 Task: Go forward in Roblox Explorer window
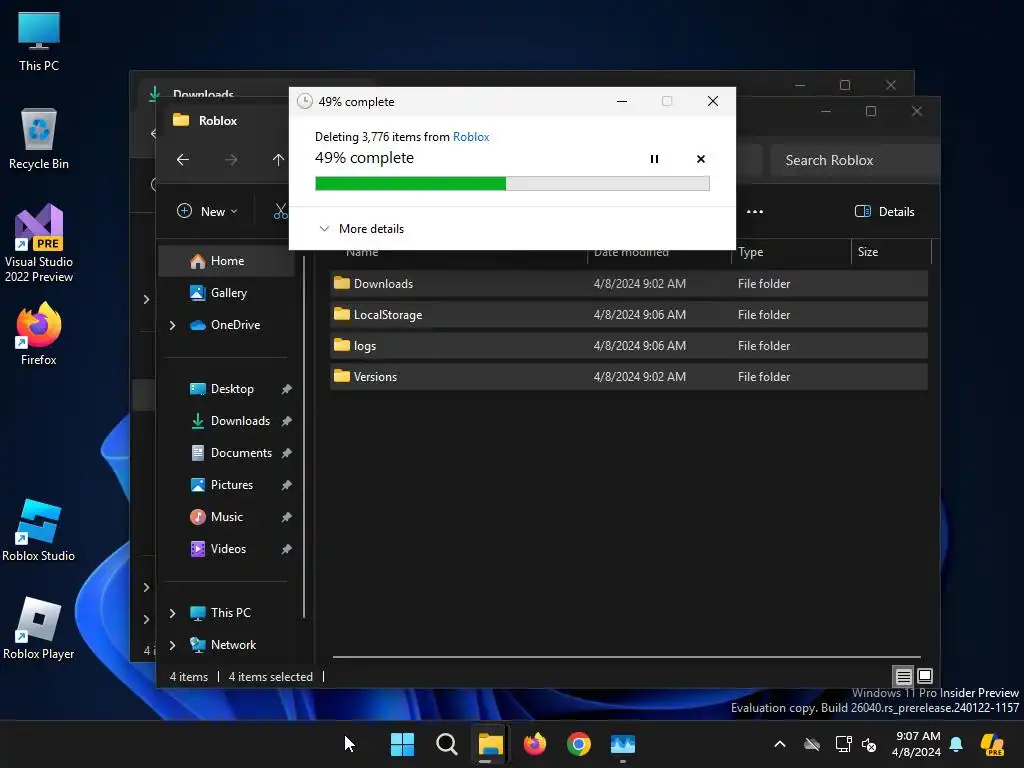coord(231,159)
